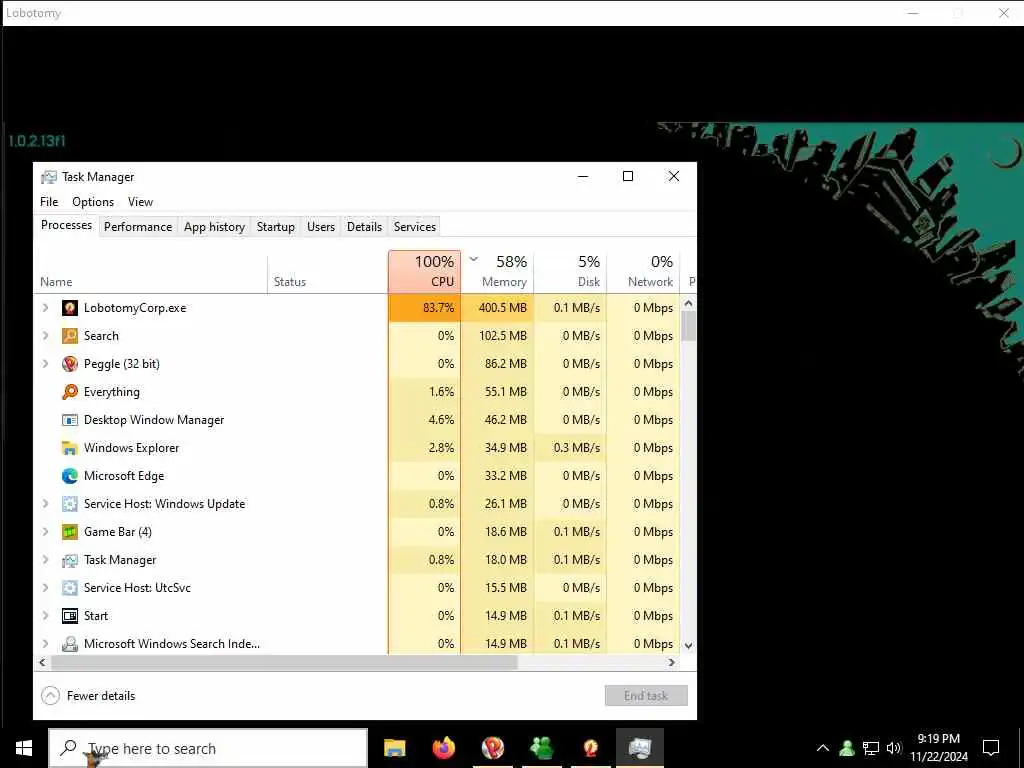The height and width of the screenshot is (768, 1024).
Task: Open the clock showing 9:19 PM
Action: [x=938, y=748]
